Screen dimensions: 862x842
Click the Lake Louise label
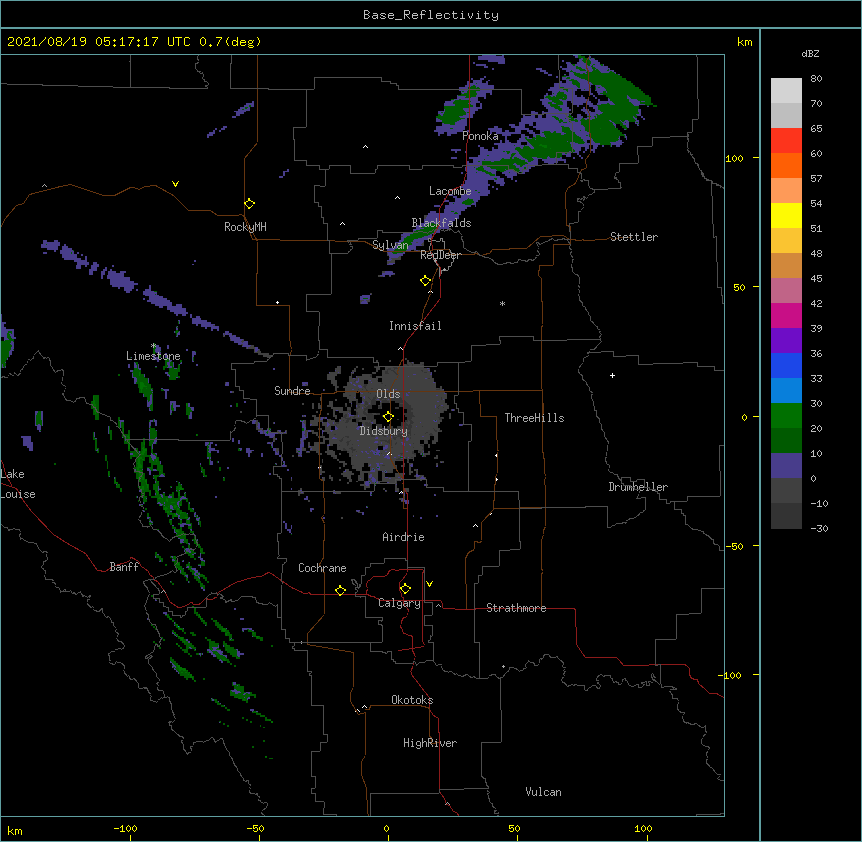pyautogui.click(x=18, y=484)
